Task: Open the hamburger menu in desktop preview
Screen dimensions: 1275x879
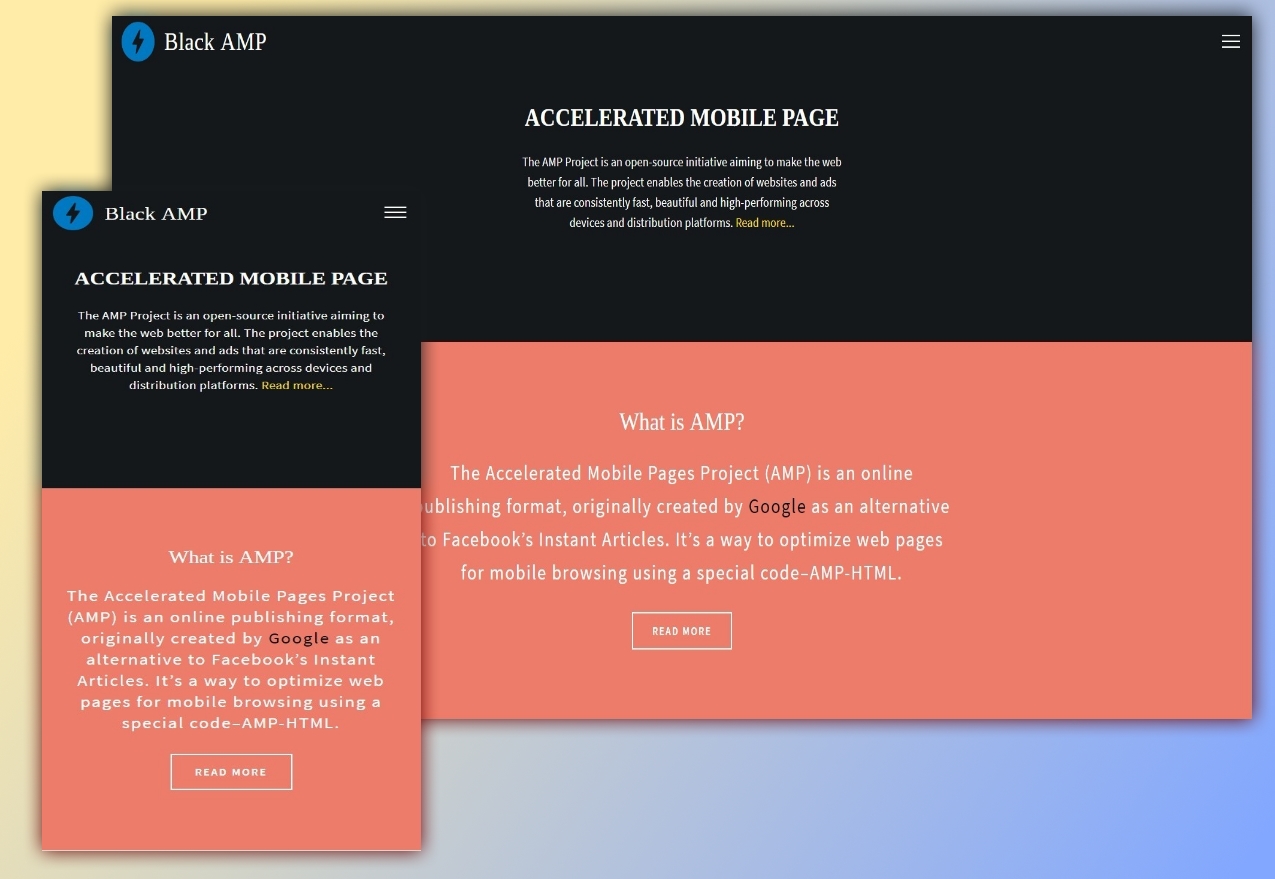Action: click(1230, 42)
